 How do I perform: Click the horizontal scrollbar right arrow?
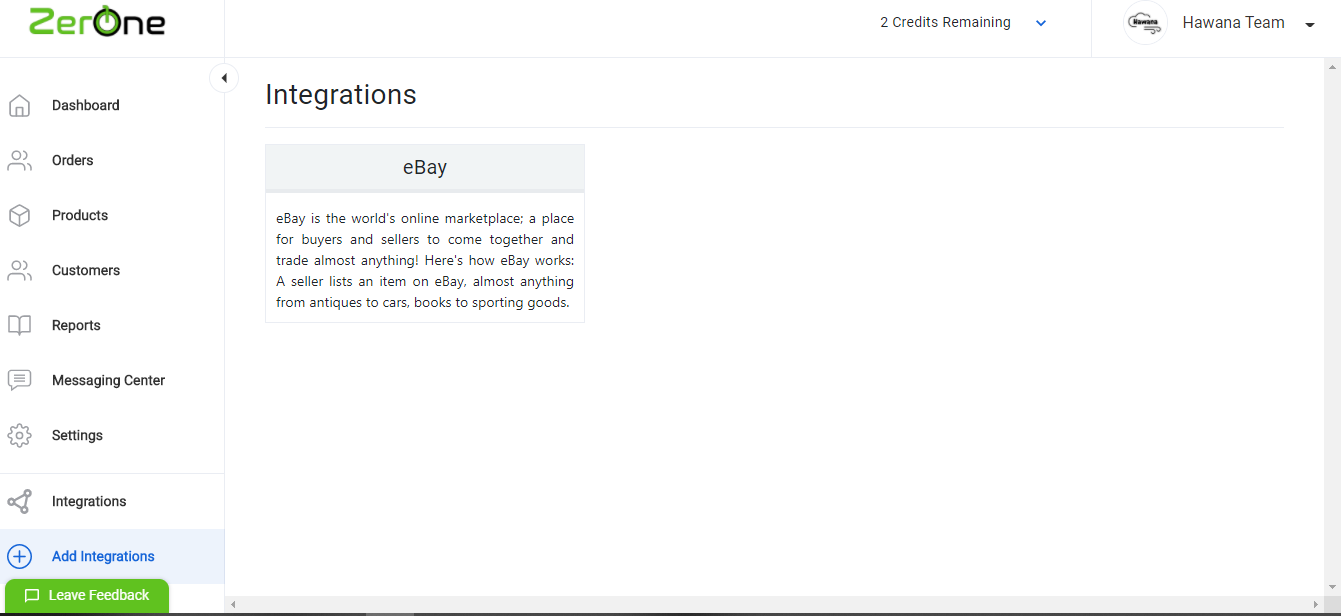click(1315, 604)
